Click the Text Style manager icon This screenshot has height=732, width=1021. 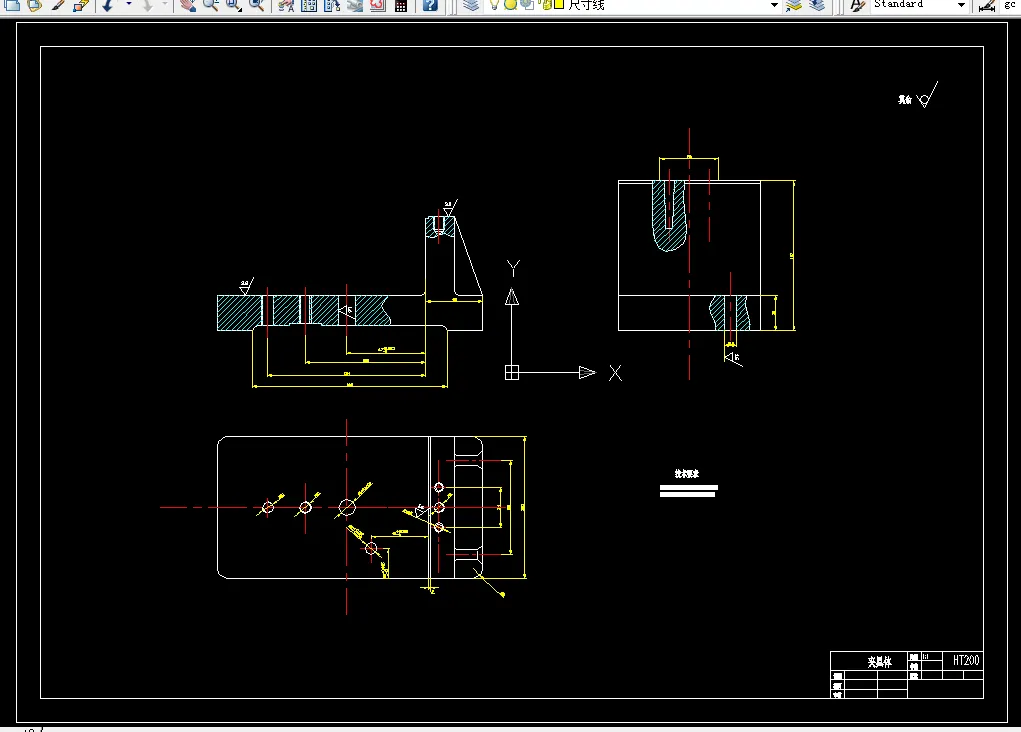pos(858,5)
